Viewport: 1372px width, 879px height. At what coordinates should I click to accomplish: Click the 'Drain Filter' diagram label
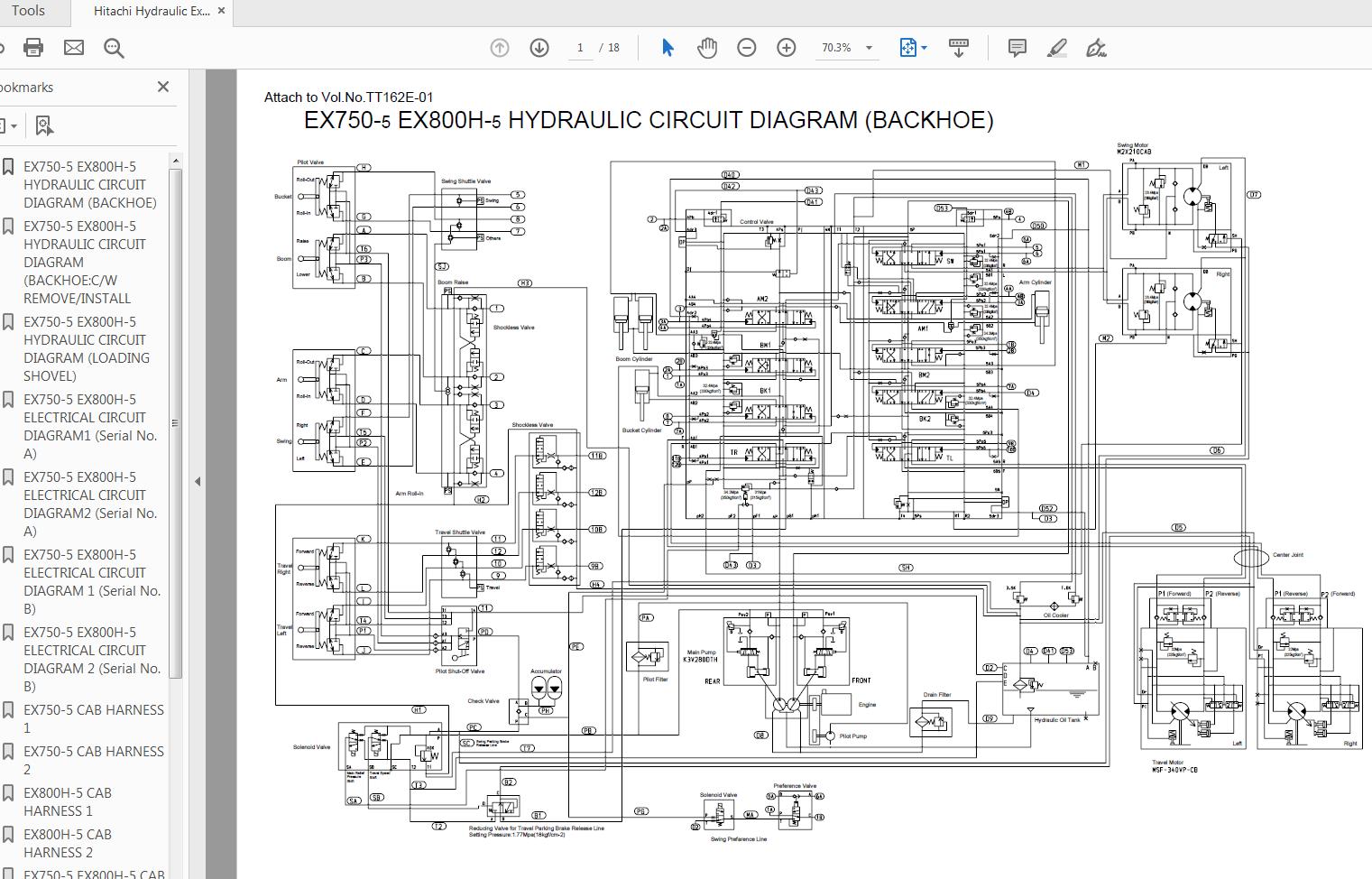(937, 695)
